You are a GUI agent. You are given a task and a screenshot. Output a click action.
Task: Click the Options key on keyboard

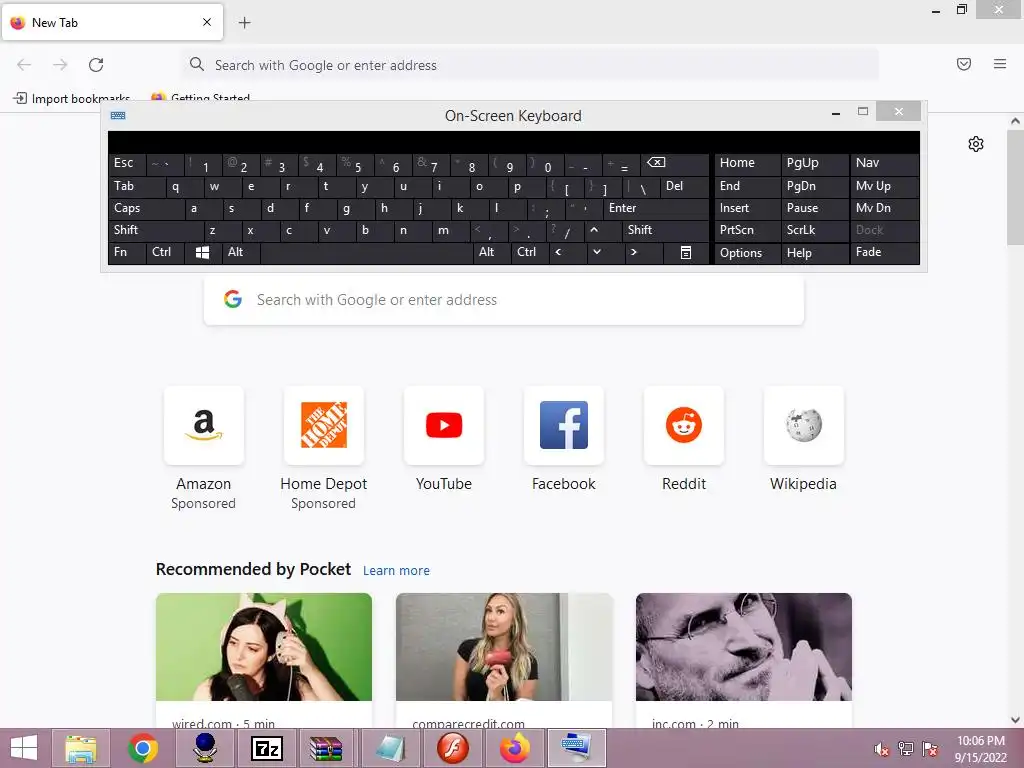click(x=747, y=253)
